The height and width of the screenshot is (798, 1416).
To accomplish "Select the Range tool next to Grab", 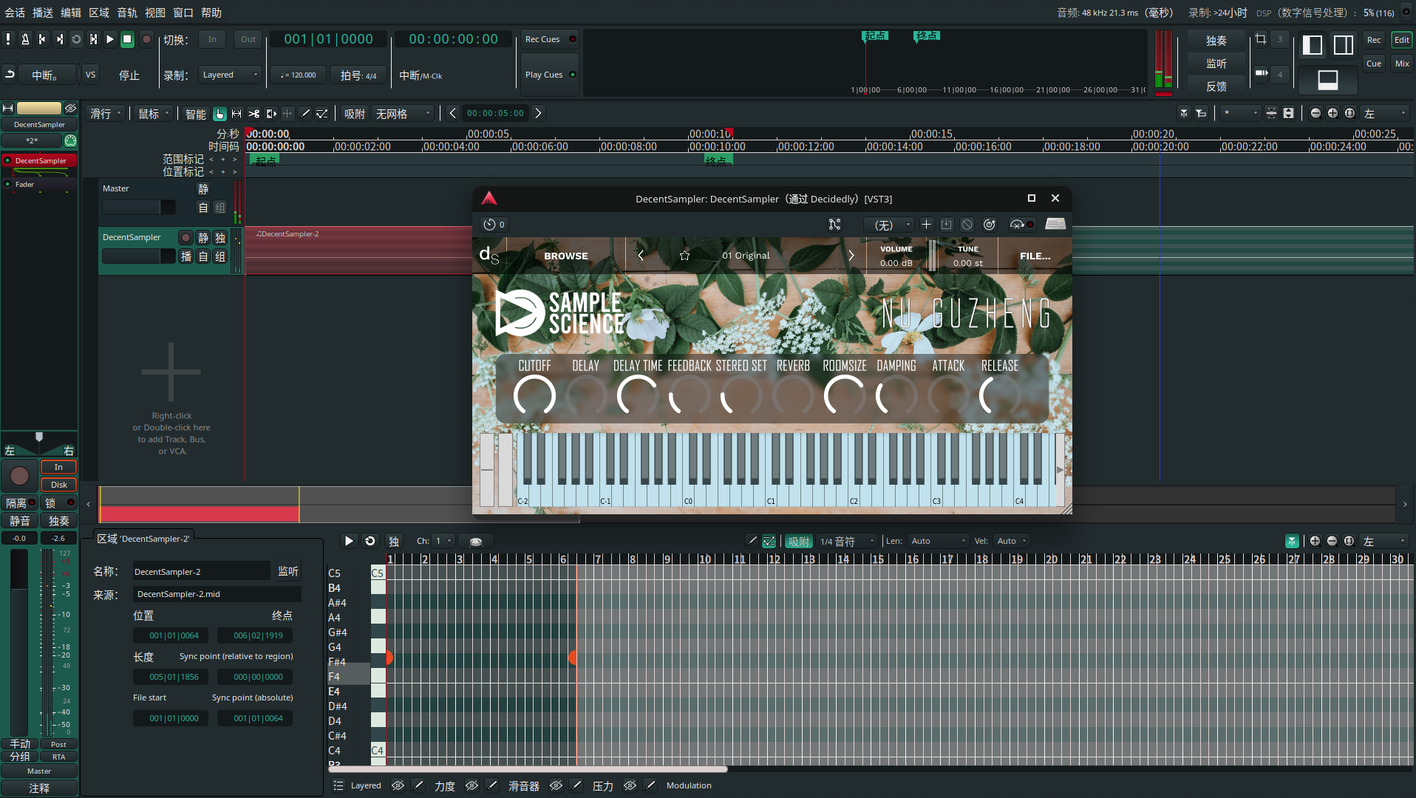I will [237, 114].
